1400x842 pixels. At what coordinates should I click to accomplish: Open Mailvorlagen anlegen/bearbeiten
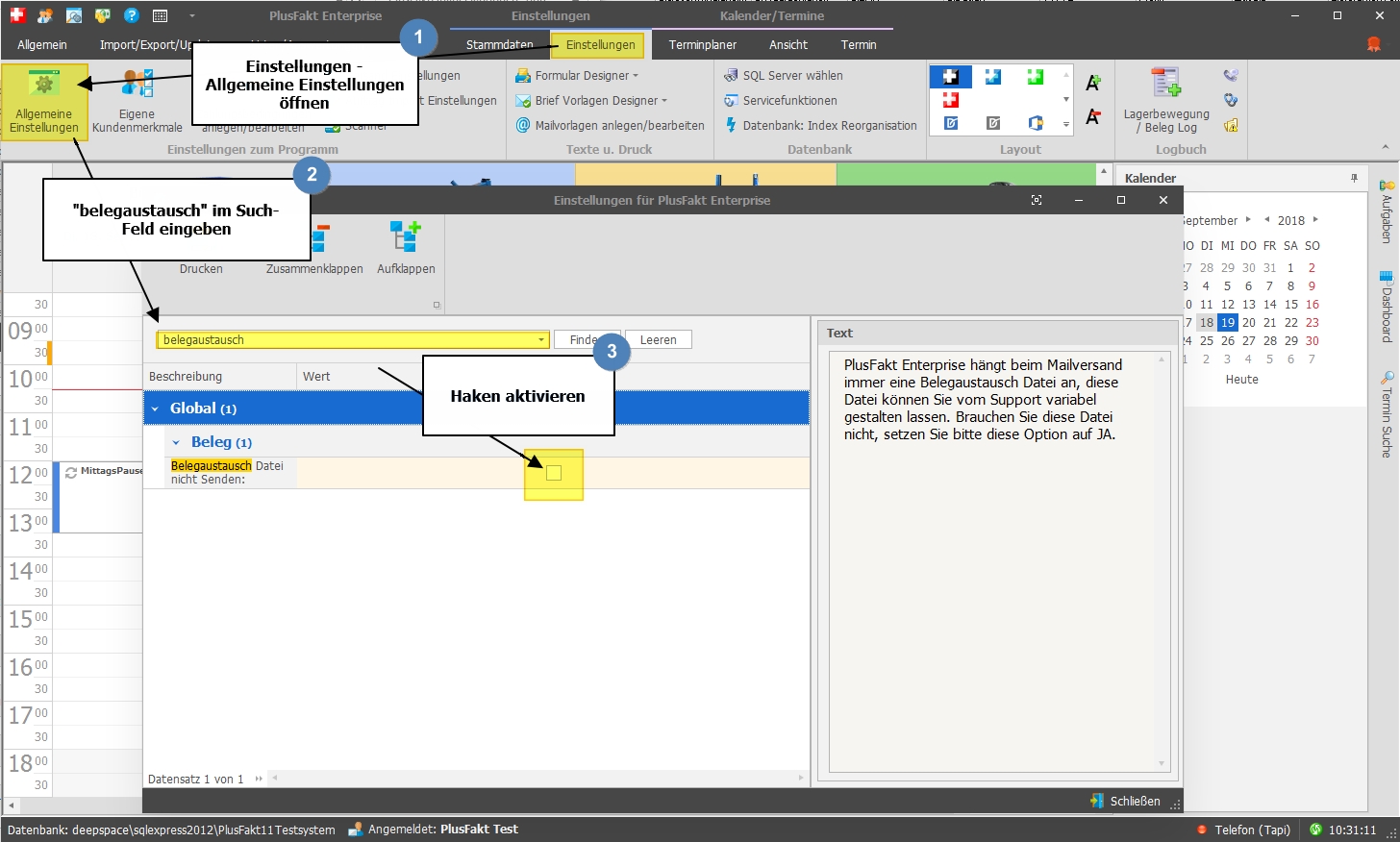pyautogui.click(x=611, y=125)
